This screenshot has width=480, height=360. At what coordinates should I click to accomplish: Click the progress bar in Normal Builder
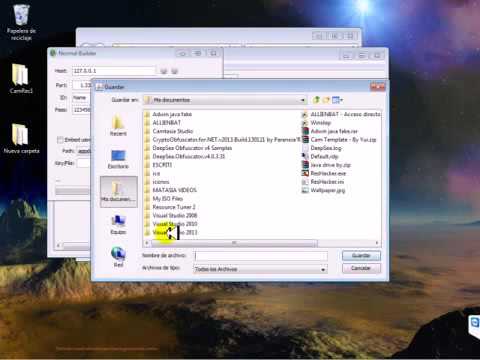click(x=73, y=191)
